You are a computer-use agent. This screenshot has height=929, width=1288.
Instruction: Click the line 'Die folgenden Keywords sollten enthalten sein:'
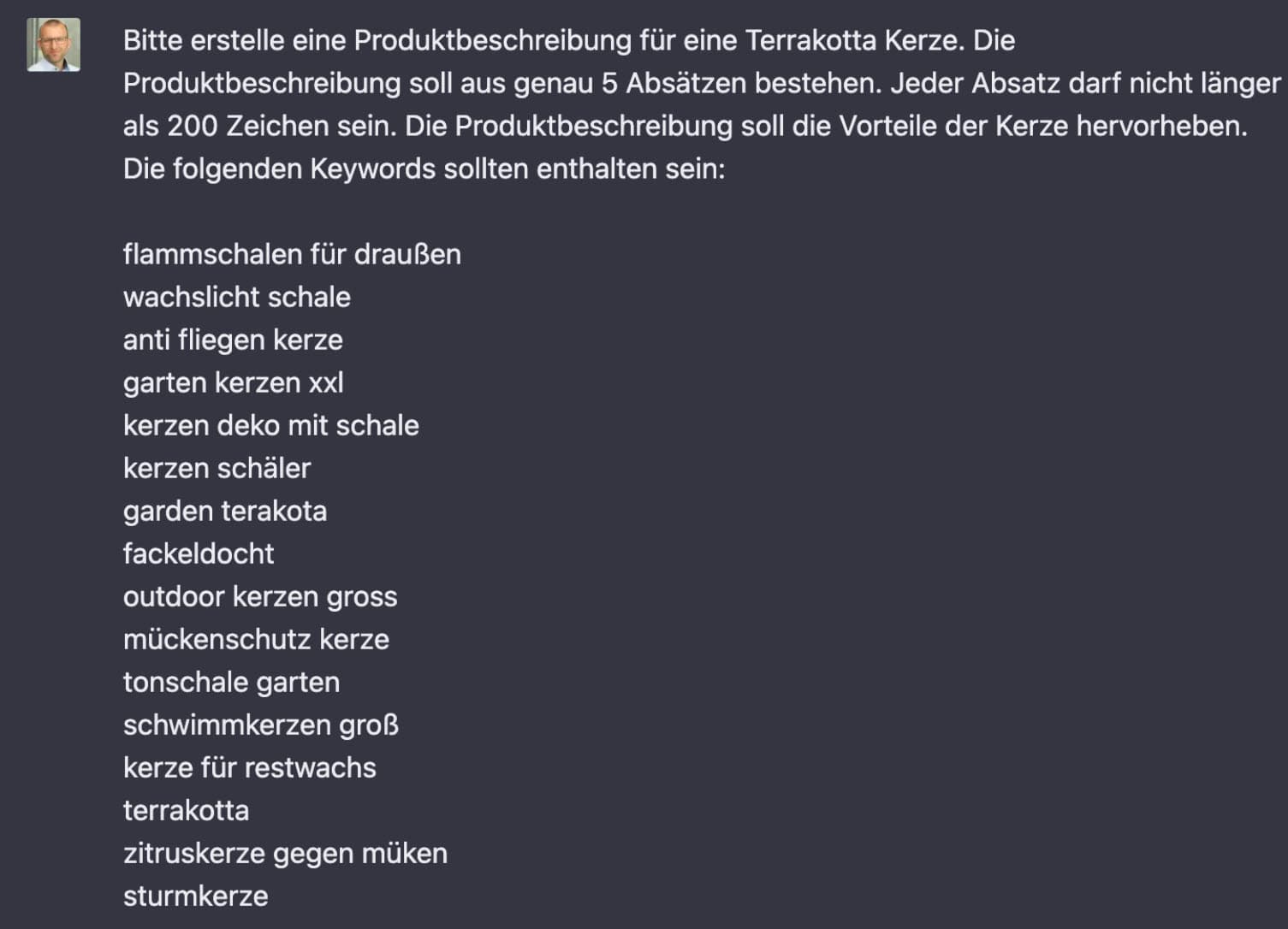tap(424, 169)
